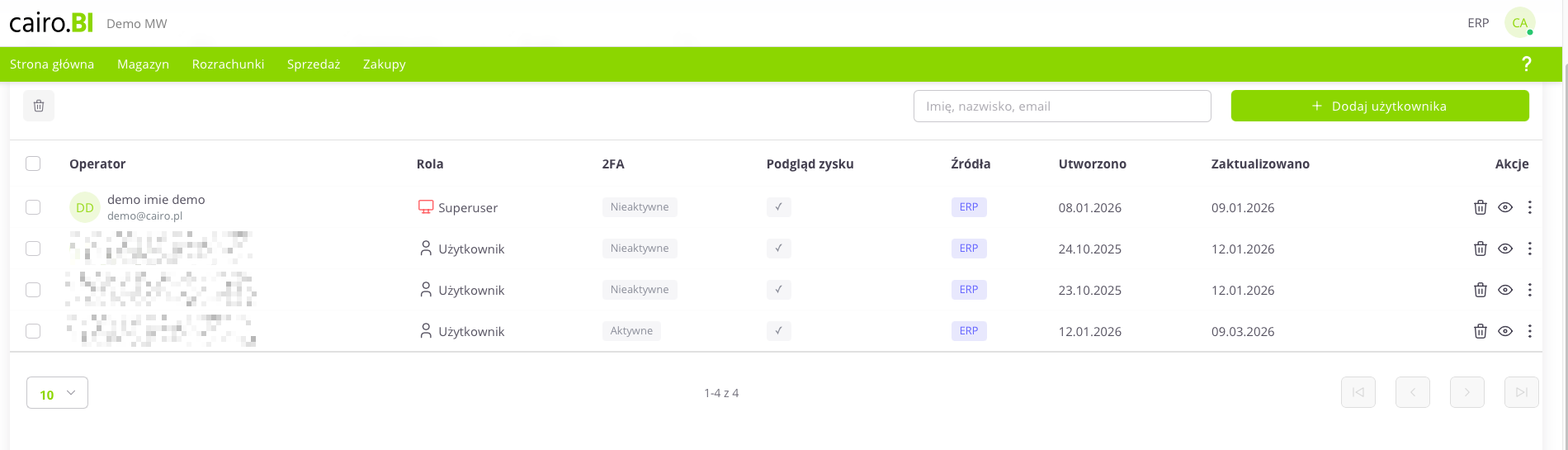Focus the Imię, nazwisko, email search field
Screen dimensions: 1568x450
1061,106
